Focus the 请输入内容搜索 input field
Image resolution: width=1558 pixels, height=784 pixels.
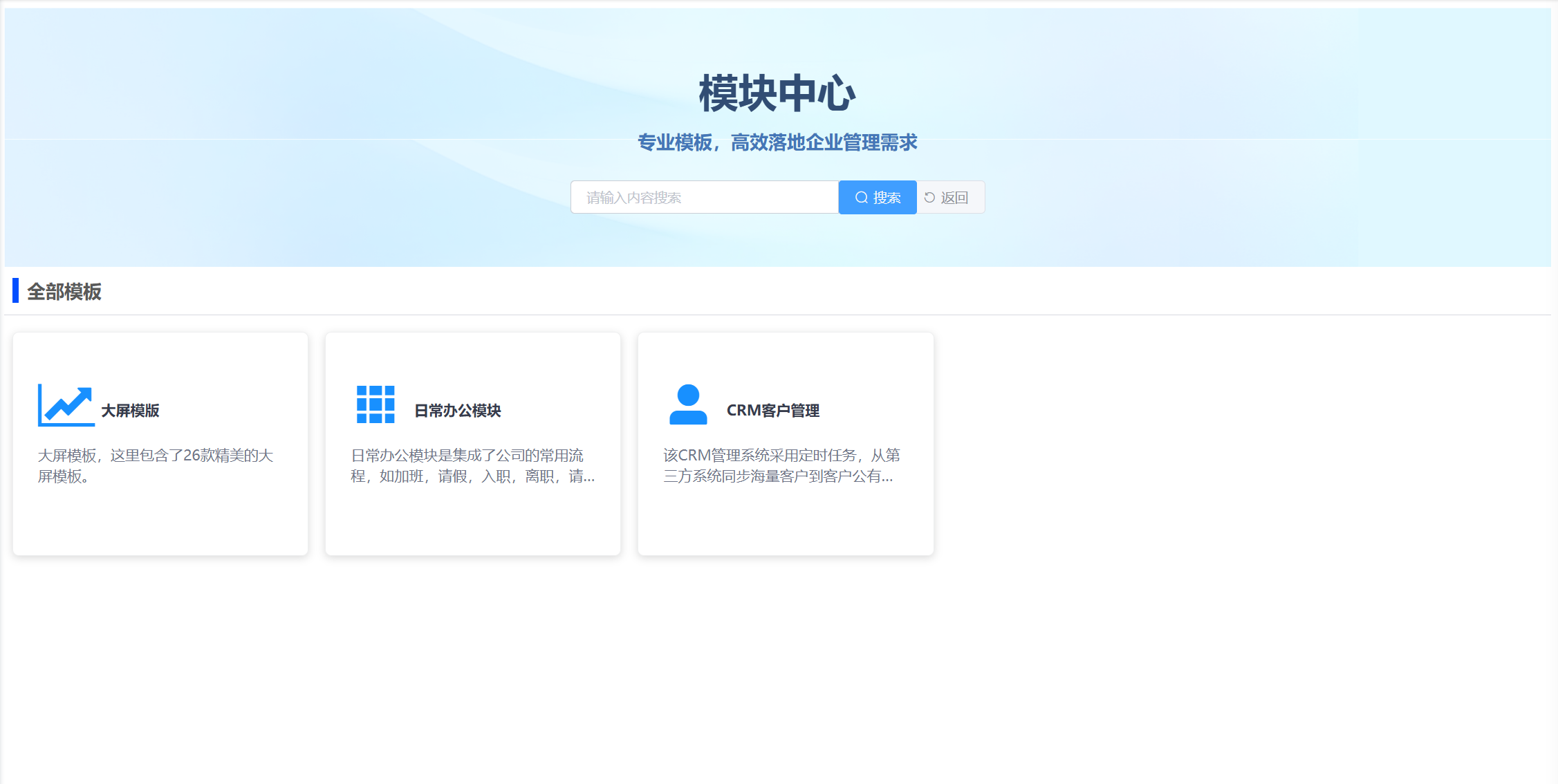(x=704, y=198)
